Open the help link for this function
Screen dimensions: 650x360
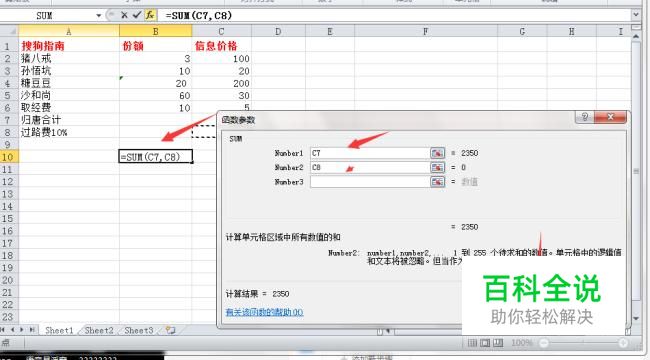coord(264,312)
